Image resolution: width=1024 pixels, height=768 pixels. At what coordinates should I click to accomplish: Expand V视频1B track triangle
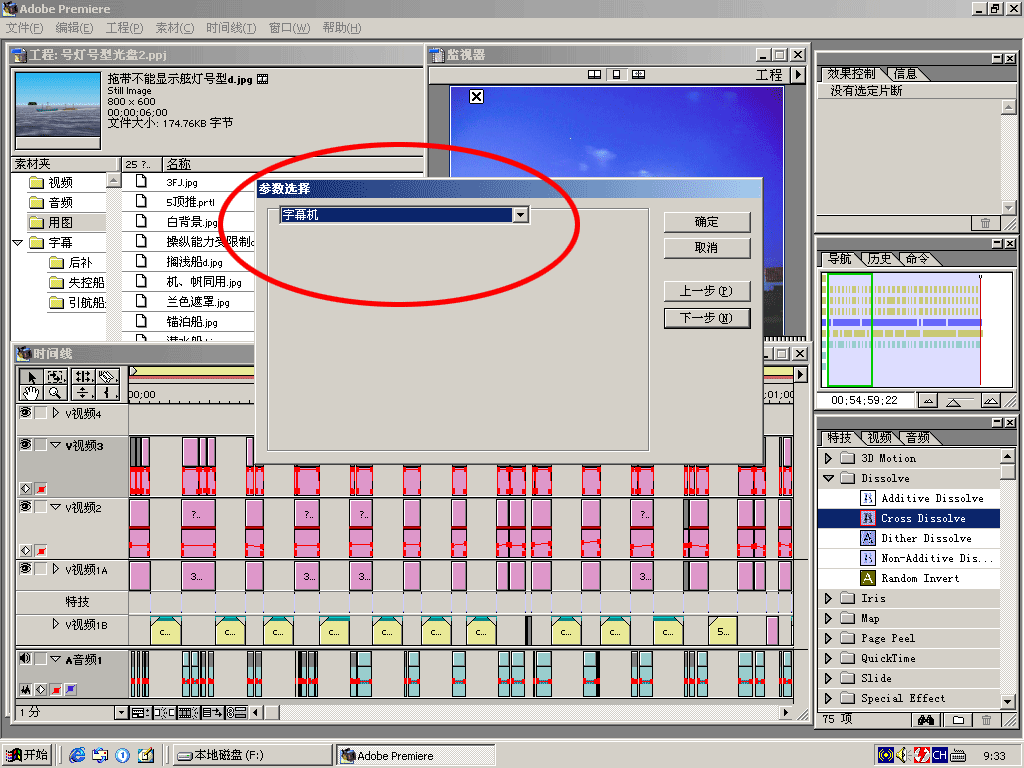tap(56, 624)
